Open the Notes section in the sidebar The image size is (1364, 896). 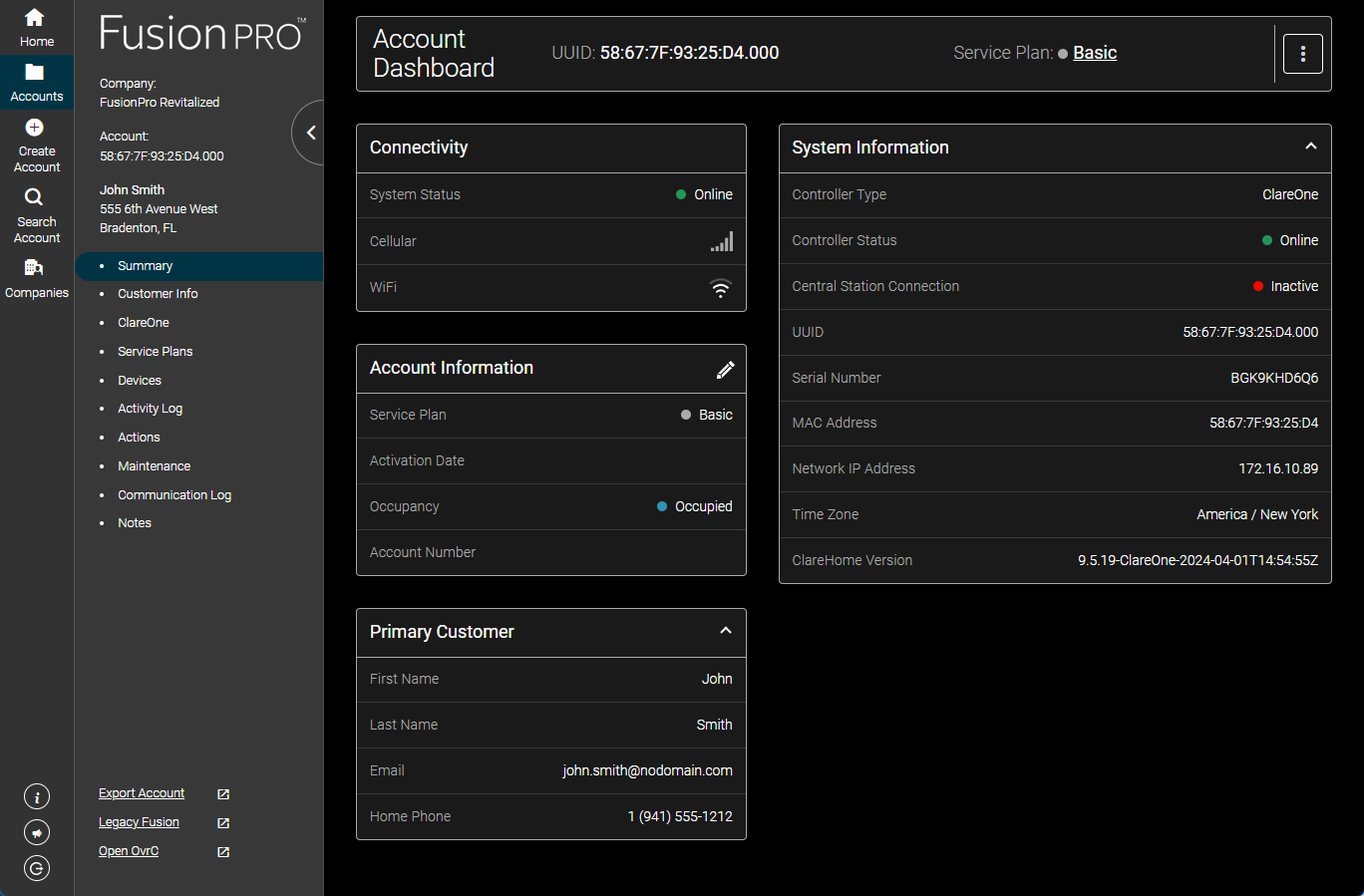[134, 522]
